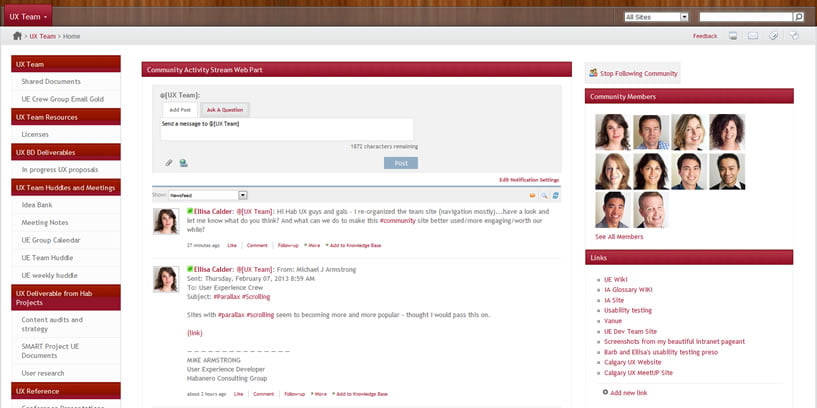Click See All Members link
The width and height of the screenshot is (817, 408).
(x=619, y=237)
